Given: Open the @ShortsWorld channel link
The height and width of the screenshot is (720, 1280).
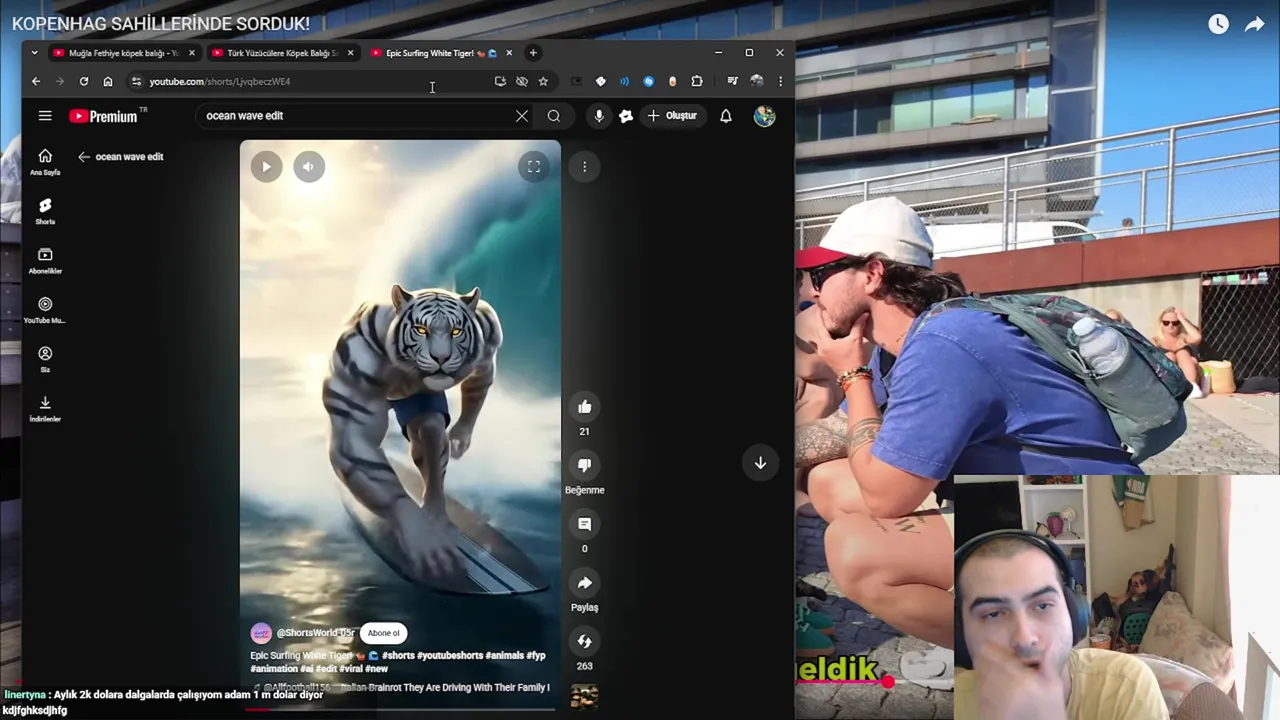Looking at the screenshot, I should [x=315, y=633].
